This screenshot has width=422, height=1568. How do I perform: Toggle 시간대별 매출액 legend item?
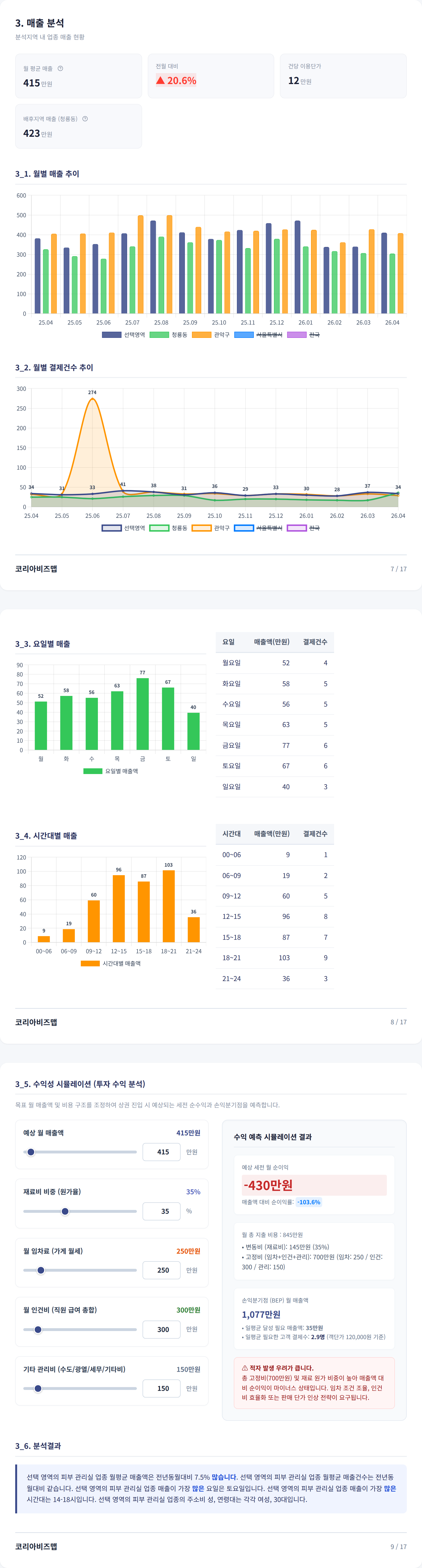point(111,963)
